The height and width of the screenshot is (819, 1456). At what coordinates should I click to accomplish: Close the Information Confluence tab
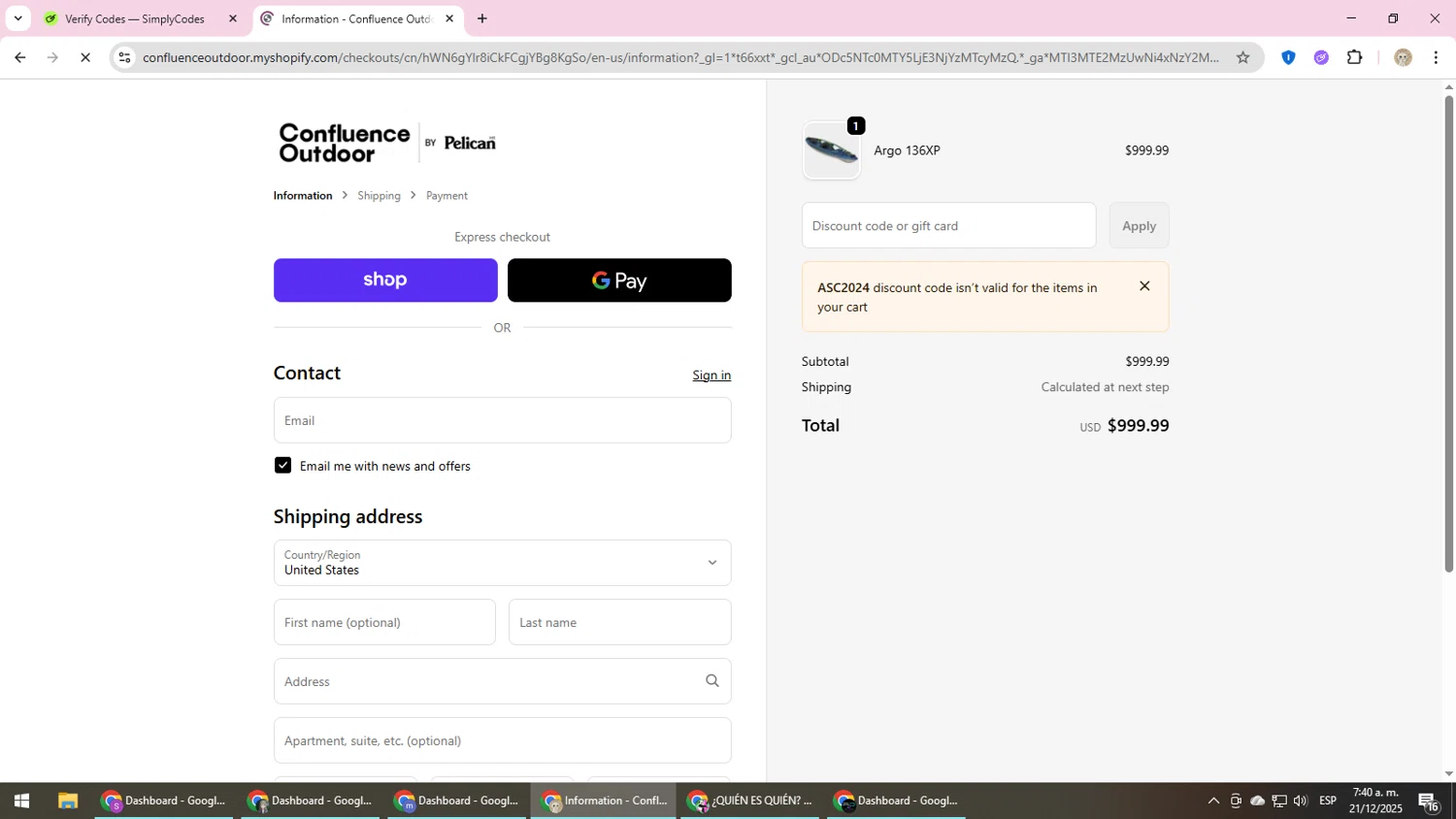pos(449,18)
